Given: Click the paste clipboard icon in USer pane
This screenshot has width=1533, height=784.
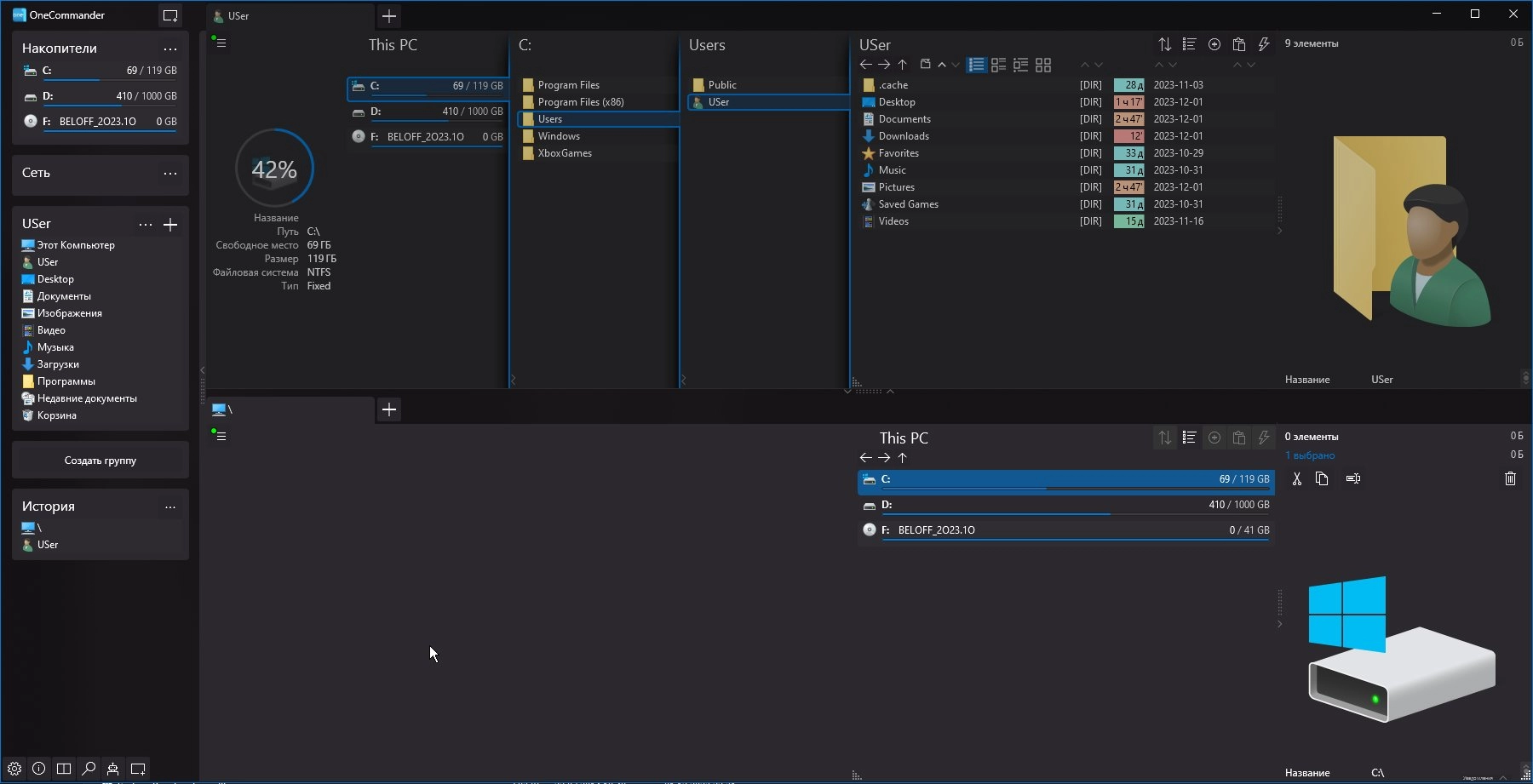Looking at the screenshot, I should 1239,44.
